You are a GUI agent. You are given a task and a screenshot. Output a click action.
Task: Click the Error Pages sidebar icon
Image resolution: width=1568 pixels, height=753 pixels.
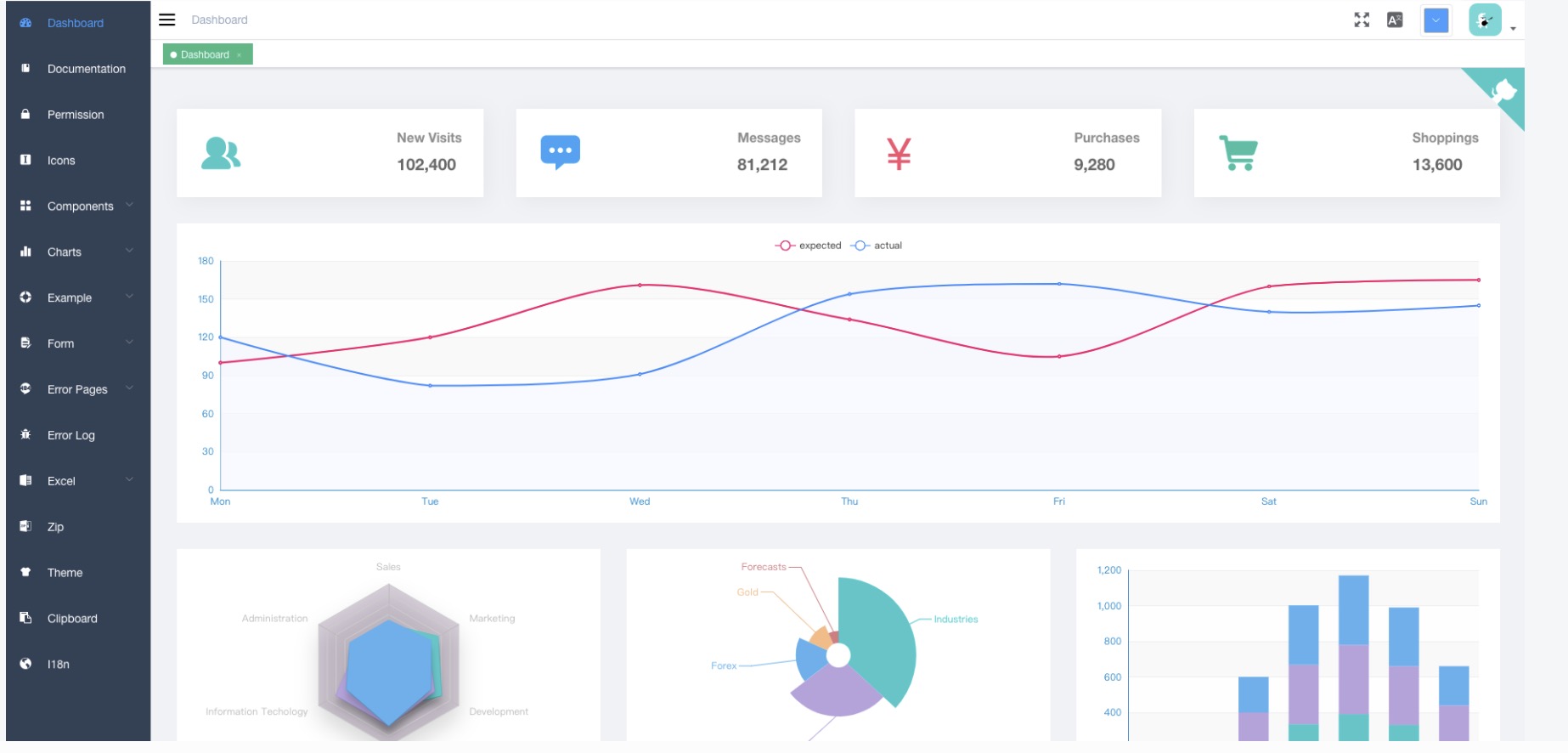pyautogui.click(x=25, y=388)
